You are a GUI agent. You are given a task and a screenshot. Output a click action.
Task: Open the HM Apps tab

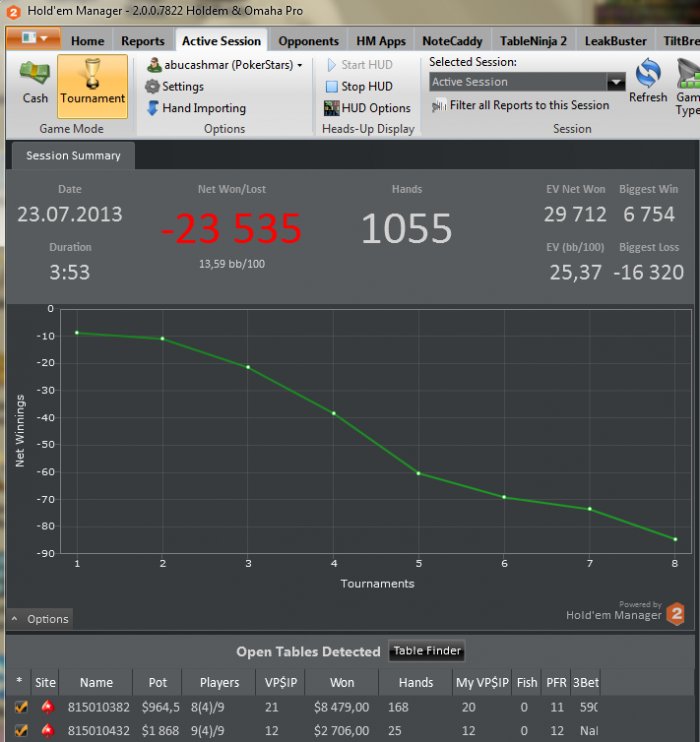pos(381,41)
